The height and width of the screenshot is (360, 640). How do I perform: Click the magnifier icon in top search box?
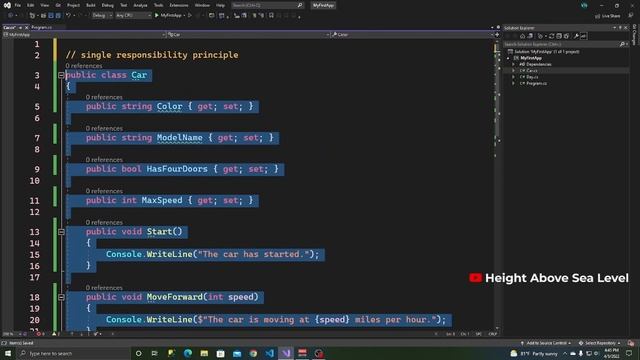[x=300, y=5]
